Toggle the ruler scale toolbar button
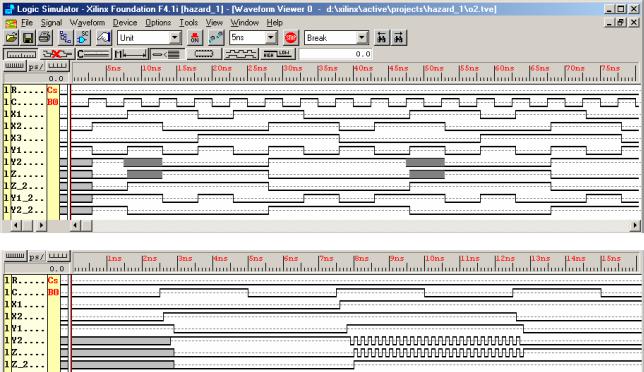Viewport: 644px width, 372px height. (21, 54)
